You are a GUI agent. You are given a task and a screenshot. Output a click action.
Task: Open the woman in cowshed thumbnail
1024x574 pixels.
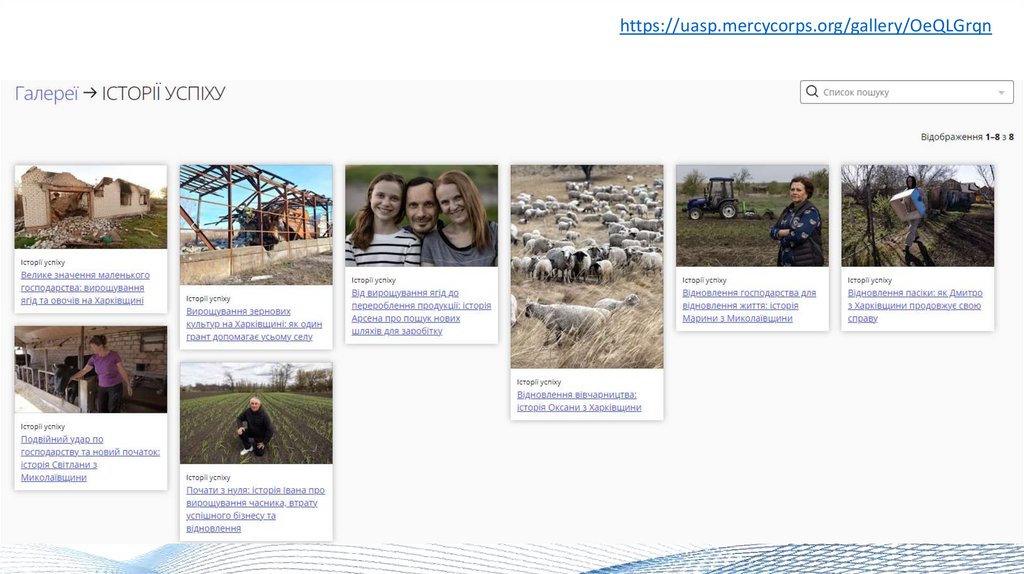pyautogui.click(x=91, y=369)
